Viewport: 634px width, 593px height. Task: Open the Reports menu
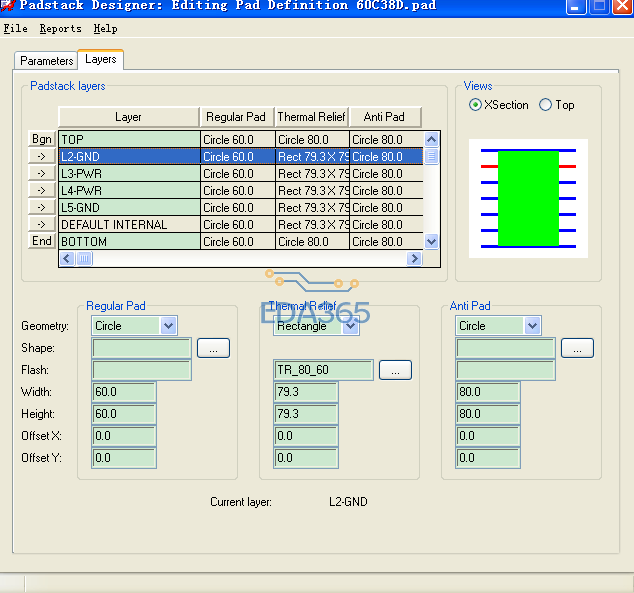[x=60, y=29]
